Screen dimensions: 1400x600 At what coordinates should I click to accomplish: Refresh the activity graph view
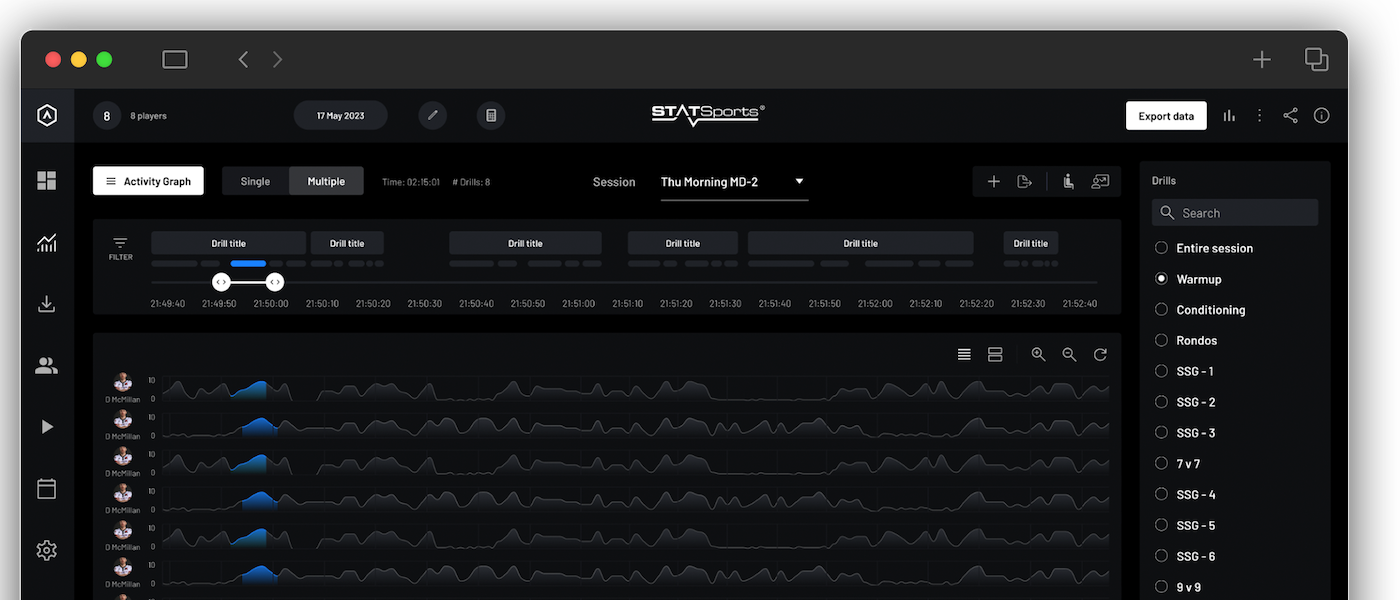coord(1100,355)
